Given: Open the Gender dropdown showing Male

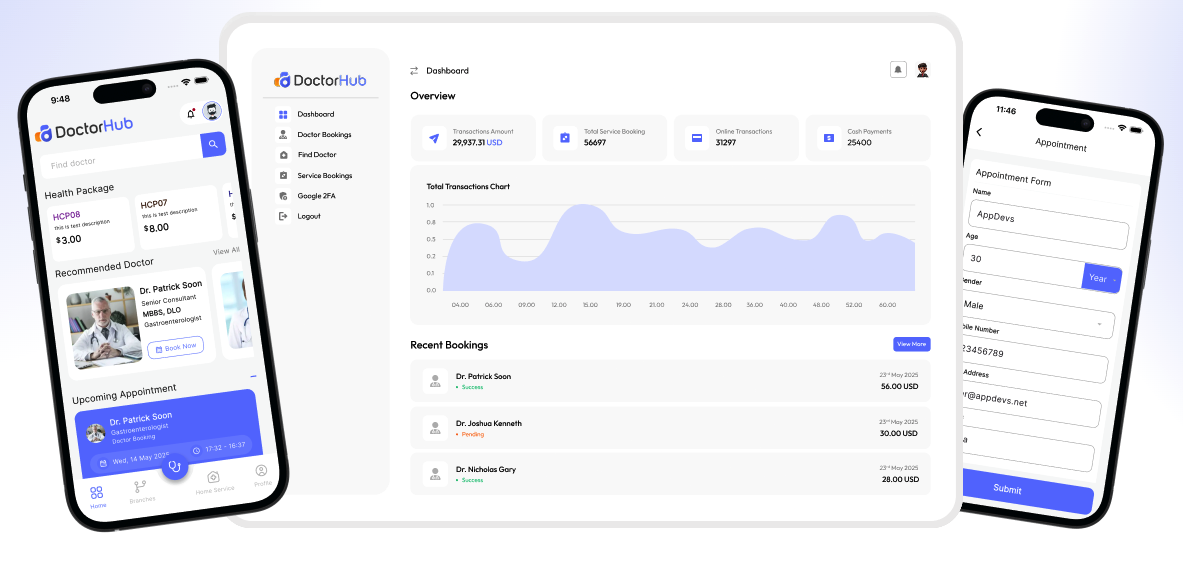Looking at the screenshot, I should click(x=1037, y=314).
